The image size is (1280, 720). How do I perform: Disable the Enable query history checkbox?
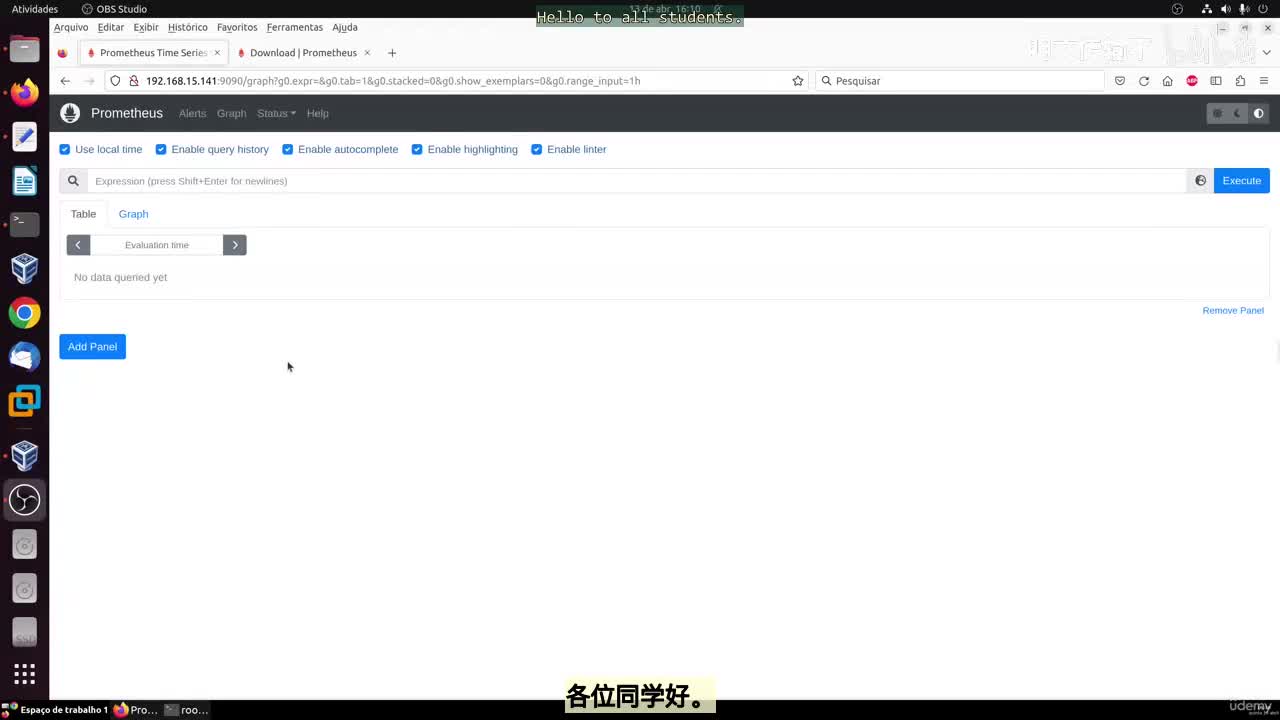(161, 149)
